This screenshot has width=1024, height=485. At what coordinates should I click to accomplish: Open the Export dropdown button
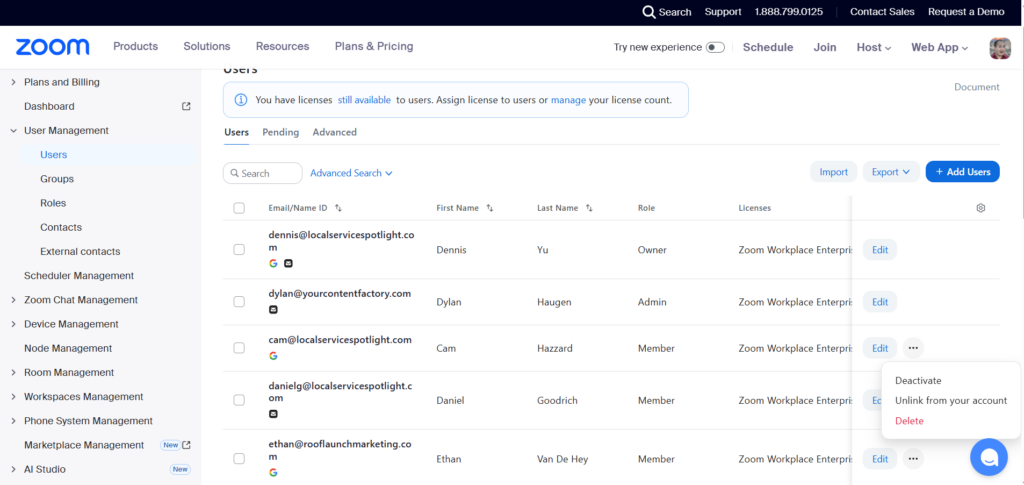[x=891, y=172]
